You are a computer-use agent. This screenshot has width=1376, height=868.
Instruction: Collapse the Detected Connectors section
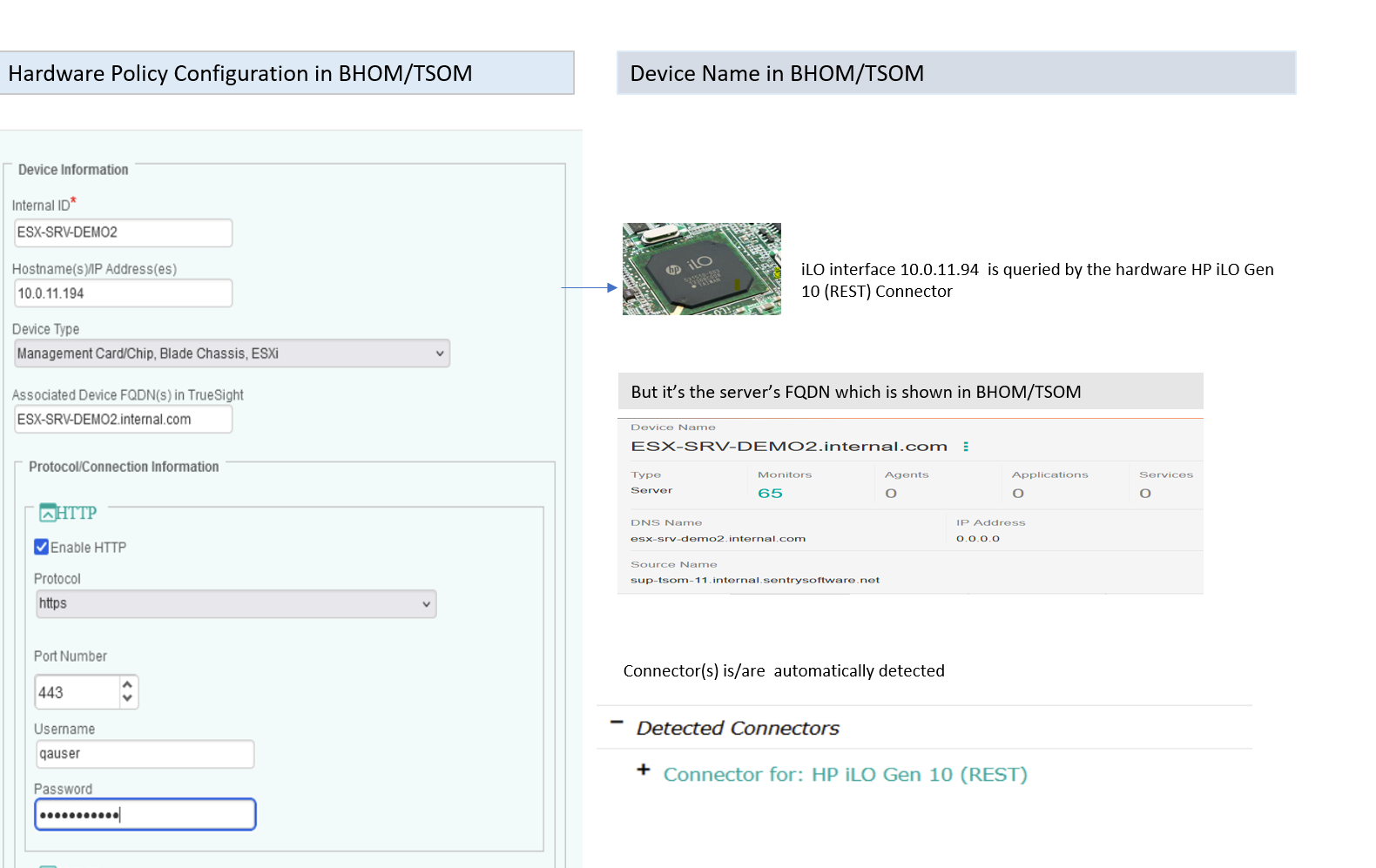(617, 723)
